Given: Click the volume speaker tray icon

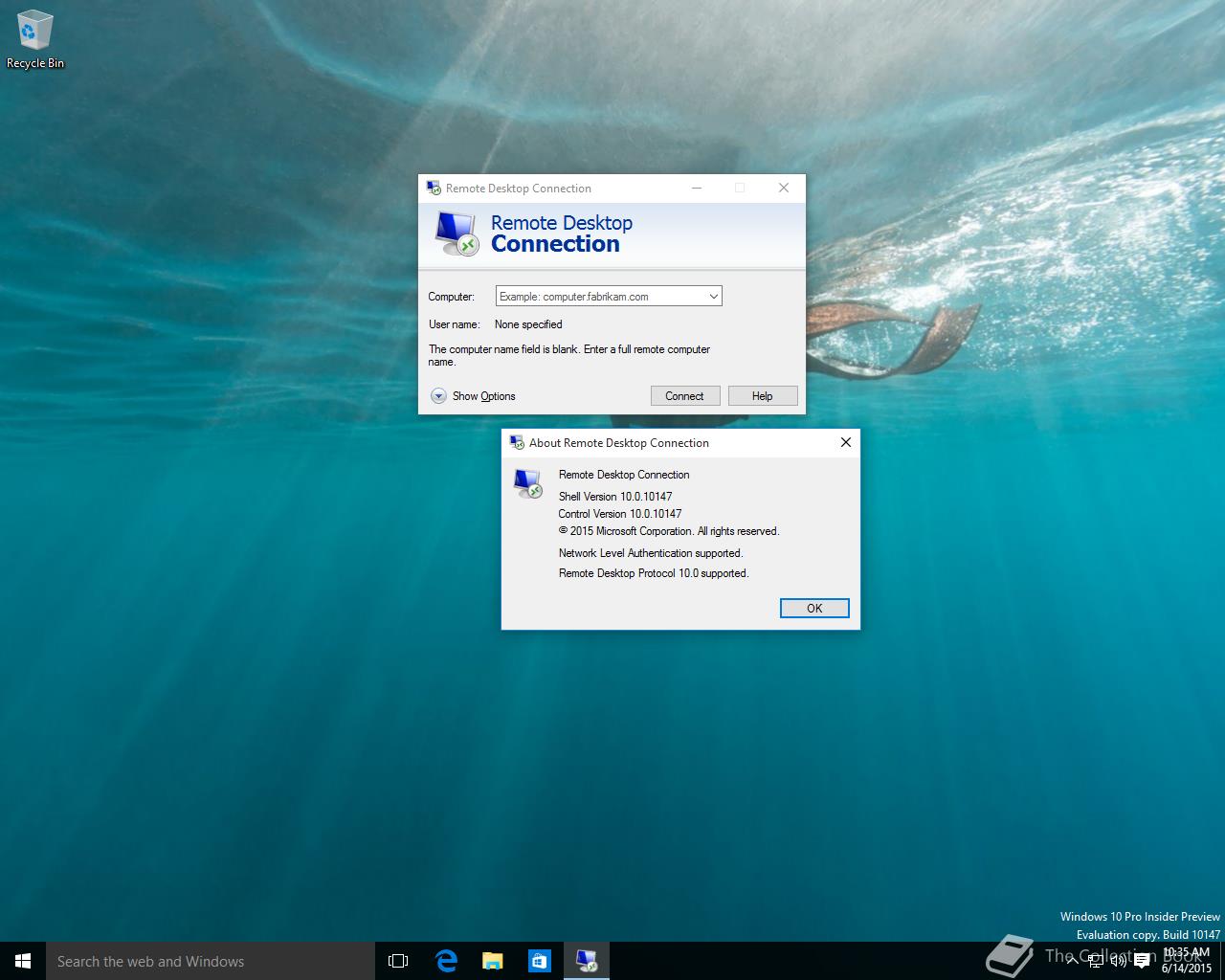Looking at the screenshot, I should click(1118, 961).
